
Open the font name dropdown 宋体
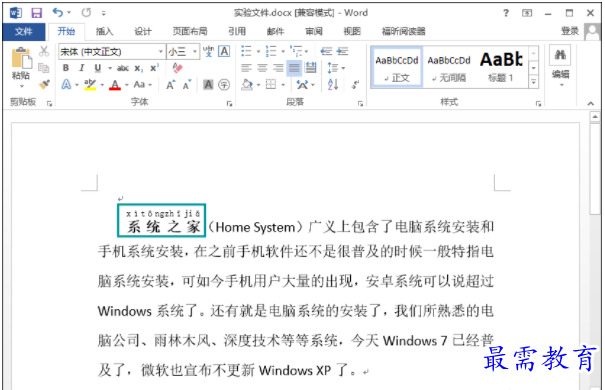[x=161, y=51]
